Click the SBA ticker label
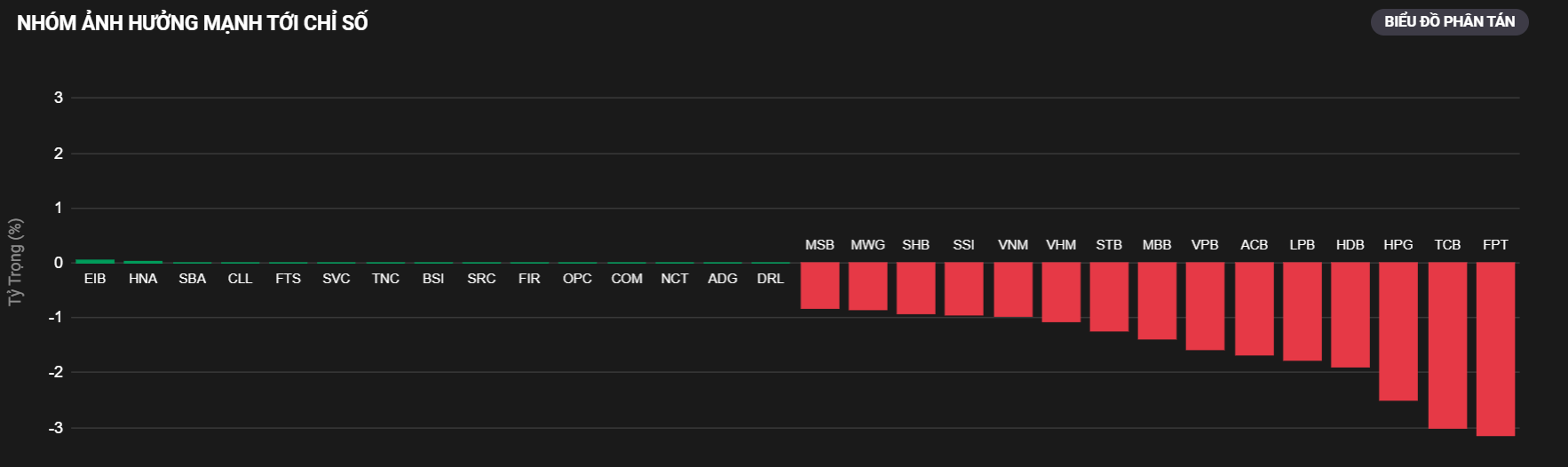 point(192,279)
